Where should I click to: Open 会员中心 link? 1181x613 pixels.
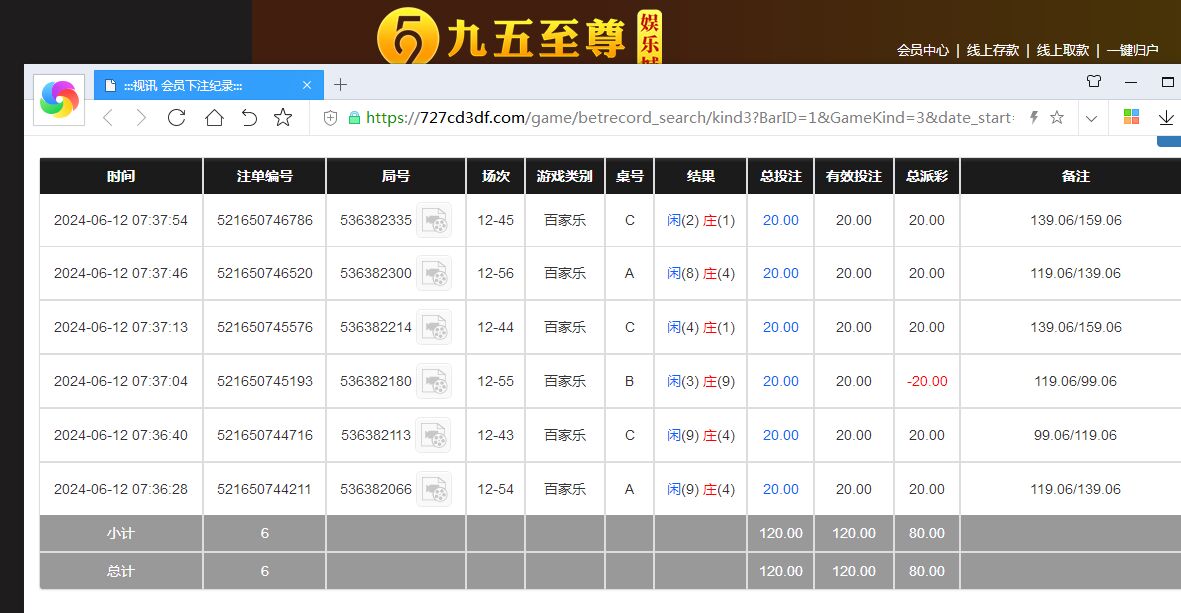point(922,50)
